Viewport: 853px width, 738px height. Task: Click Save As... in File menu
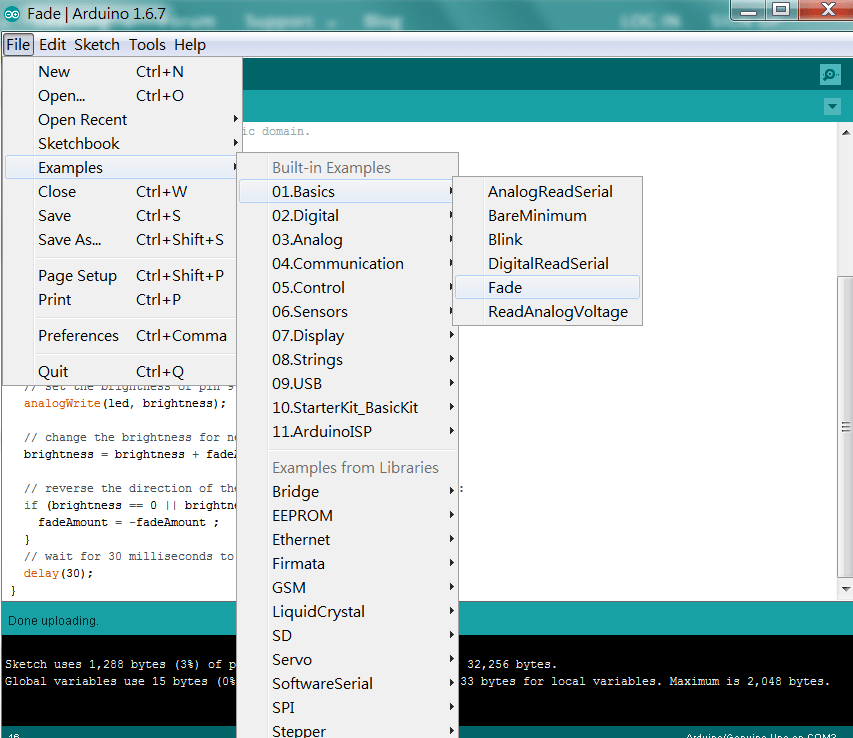pos(70,240)
